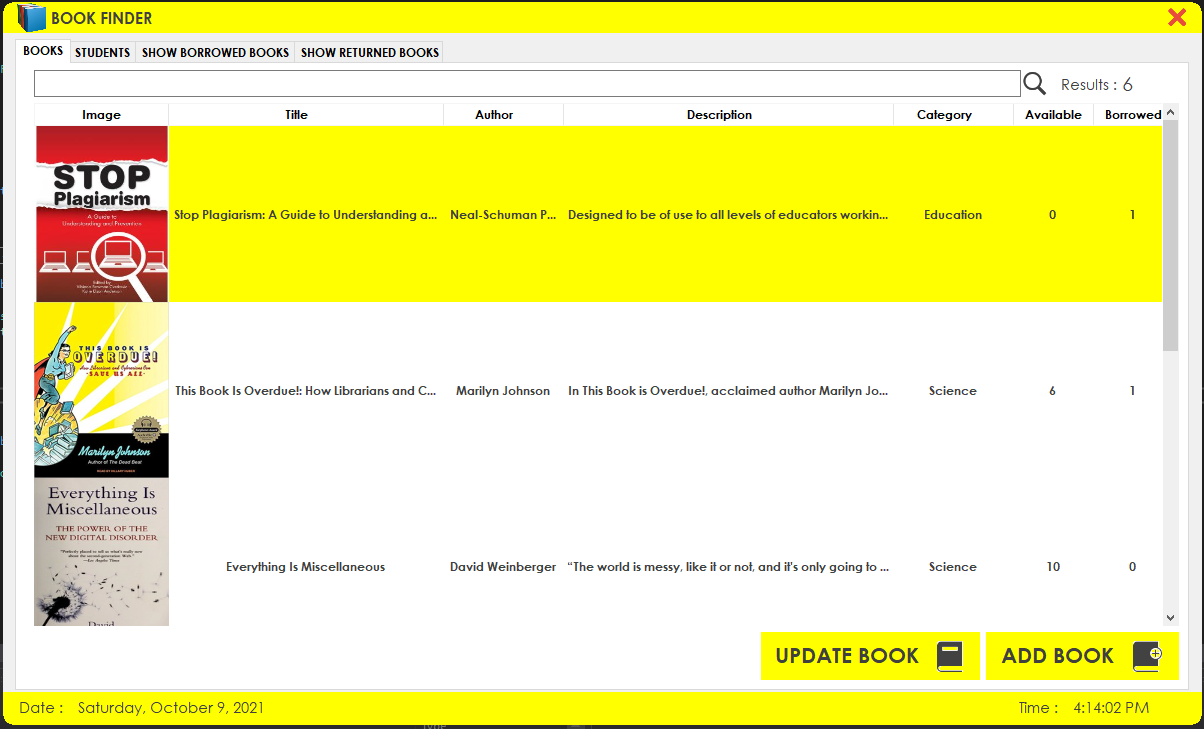Switch to the Students tab
The image size is (1204, 729).
coord(102,52)
